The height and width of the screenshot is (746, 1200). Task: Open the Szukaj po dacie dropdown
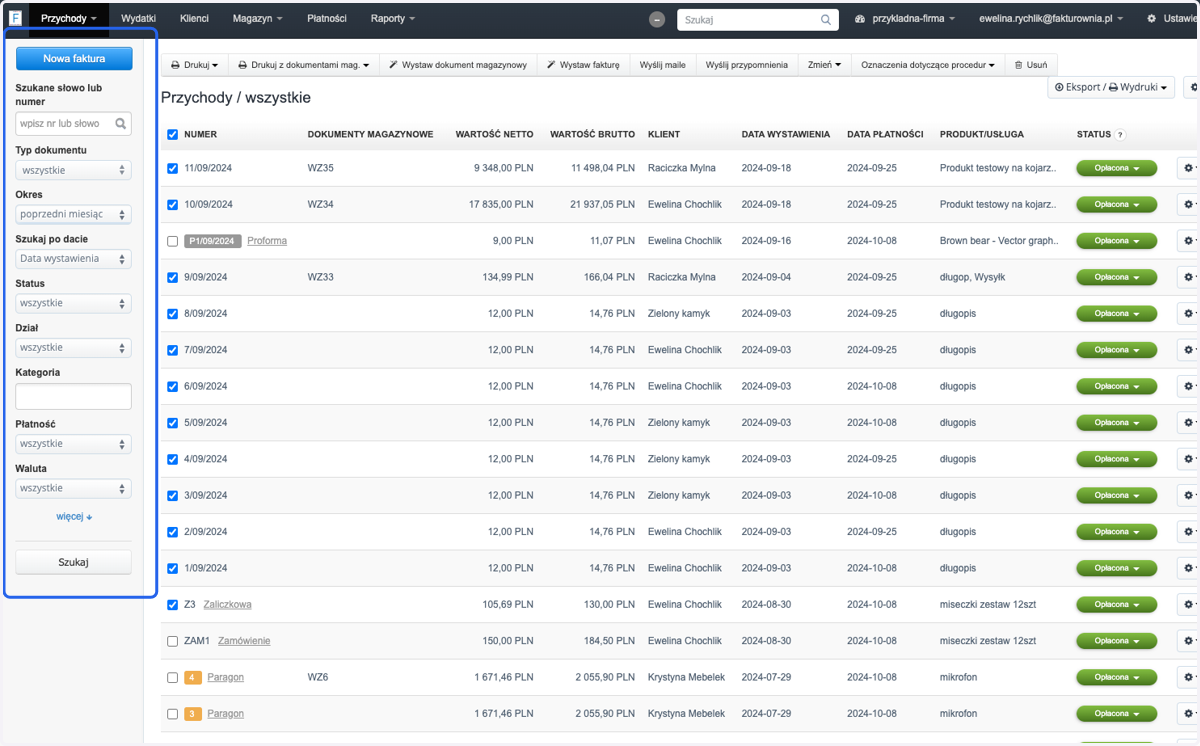tap(73, 259)
